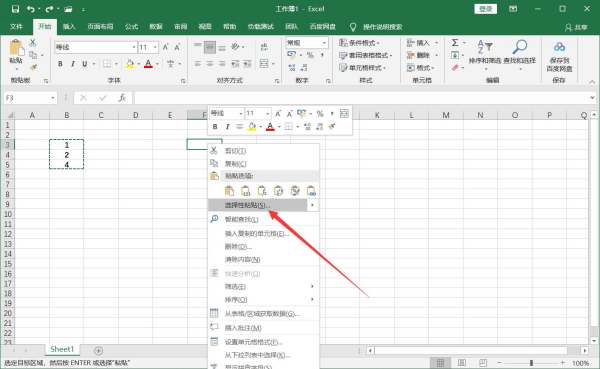The width and height of the screenshot is (600, 369).
Task: Click Decrease Font Size in the ribbon
Action: 177,47
